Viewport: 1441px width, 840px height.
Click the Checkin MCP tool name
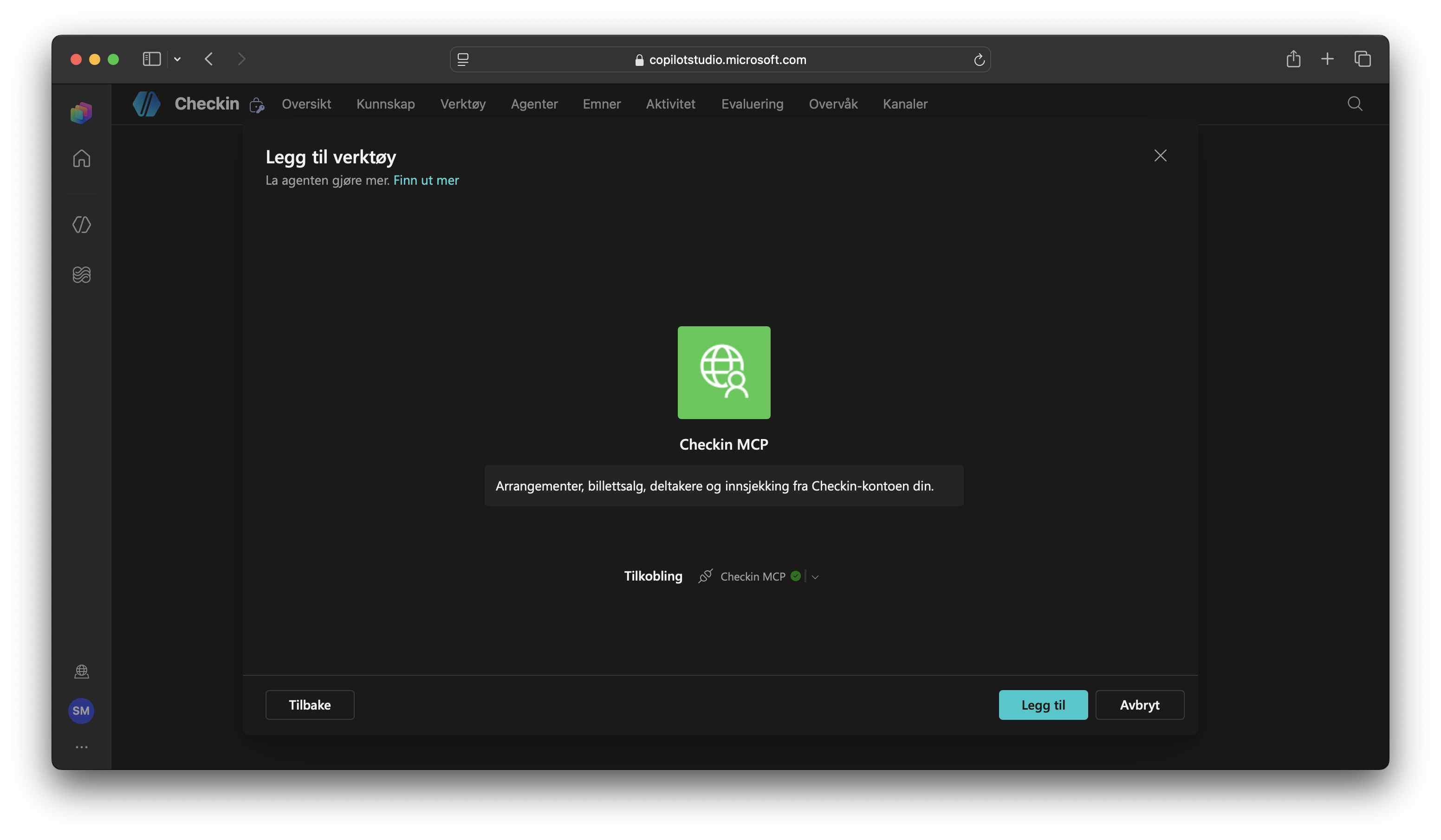pos(724,444)
